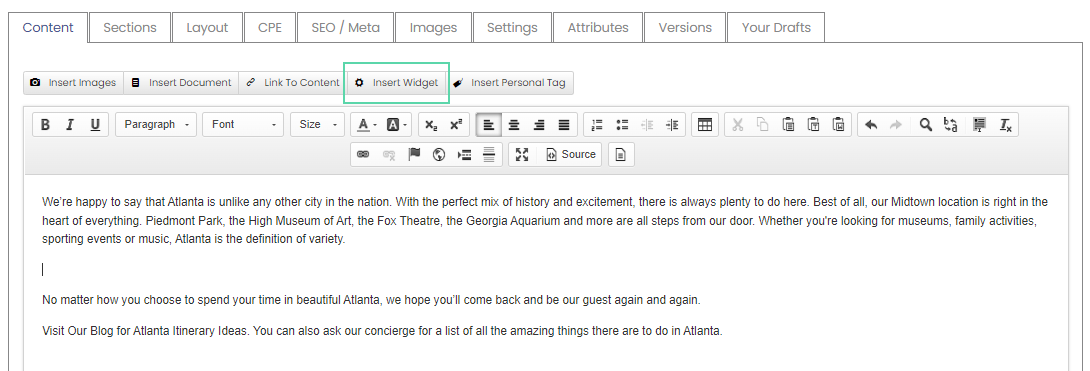Open the Replace tool icon
Screen dimensions: 1090x371
coord(951,124)
